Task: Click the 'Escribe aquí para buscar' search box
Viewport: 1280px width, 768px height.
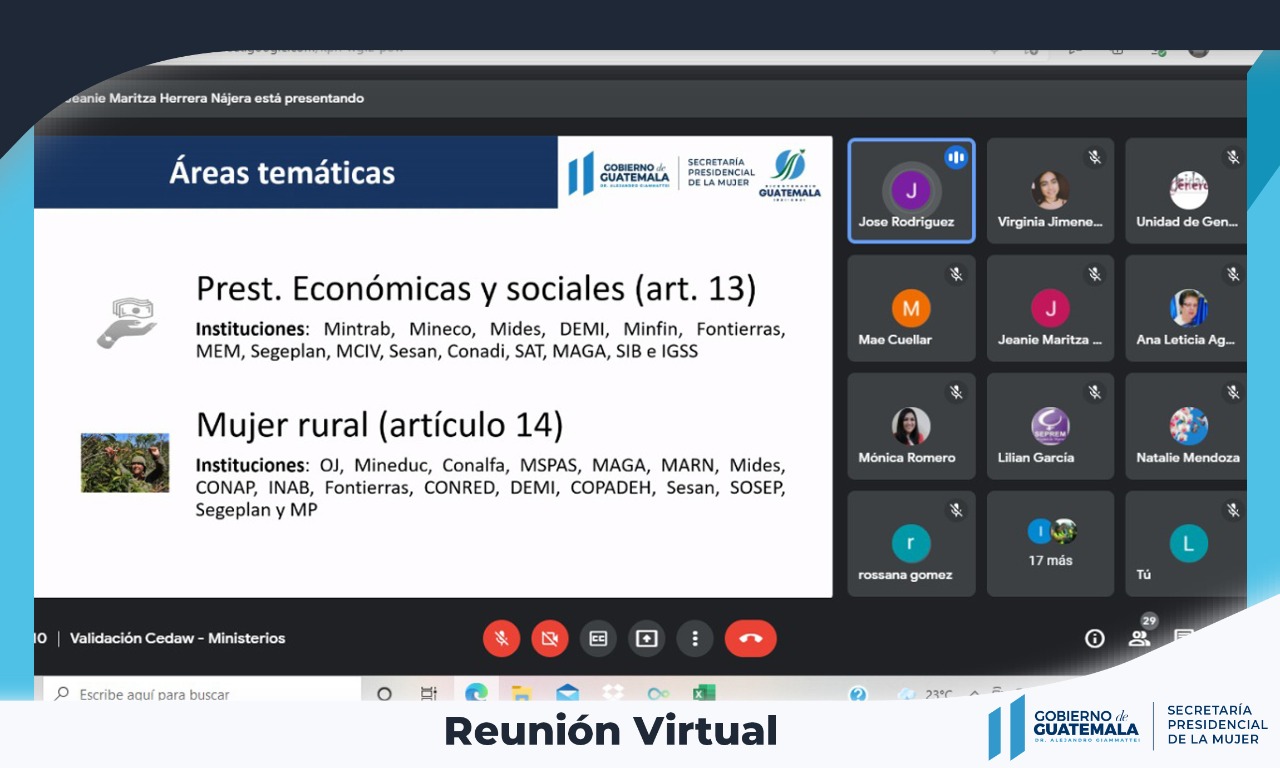Action: click(x=200, y=693)
